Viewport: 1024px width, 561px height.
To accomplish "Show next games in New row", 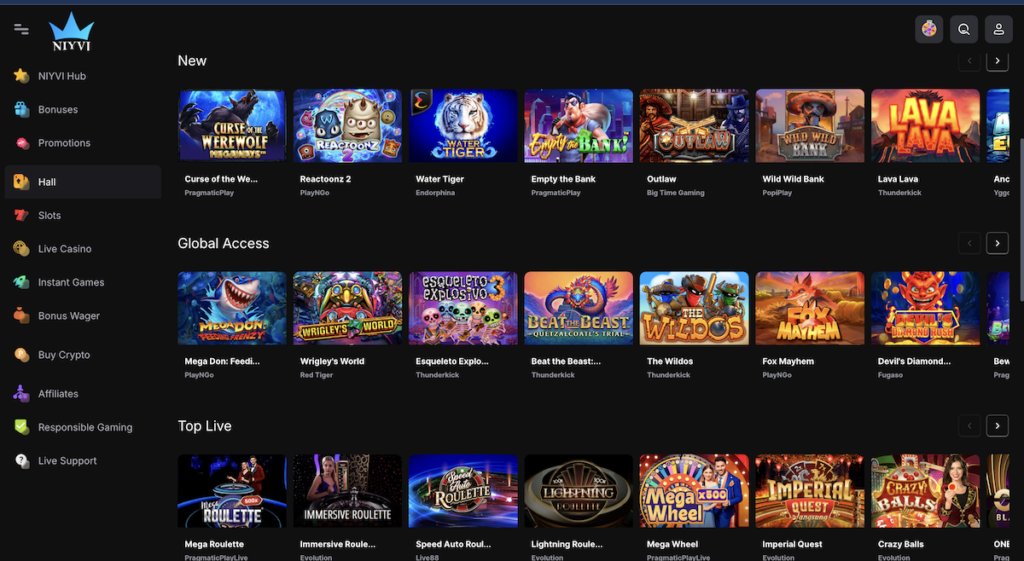I will [x=997, y=61].
